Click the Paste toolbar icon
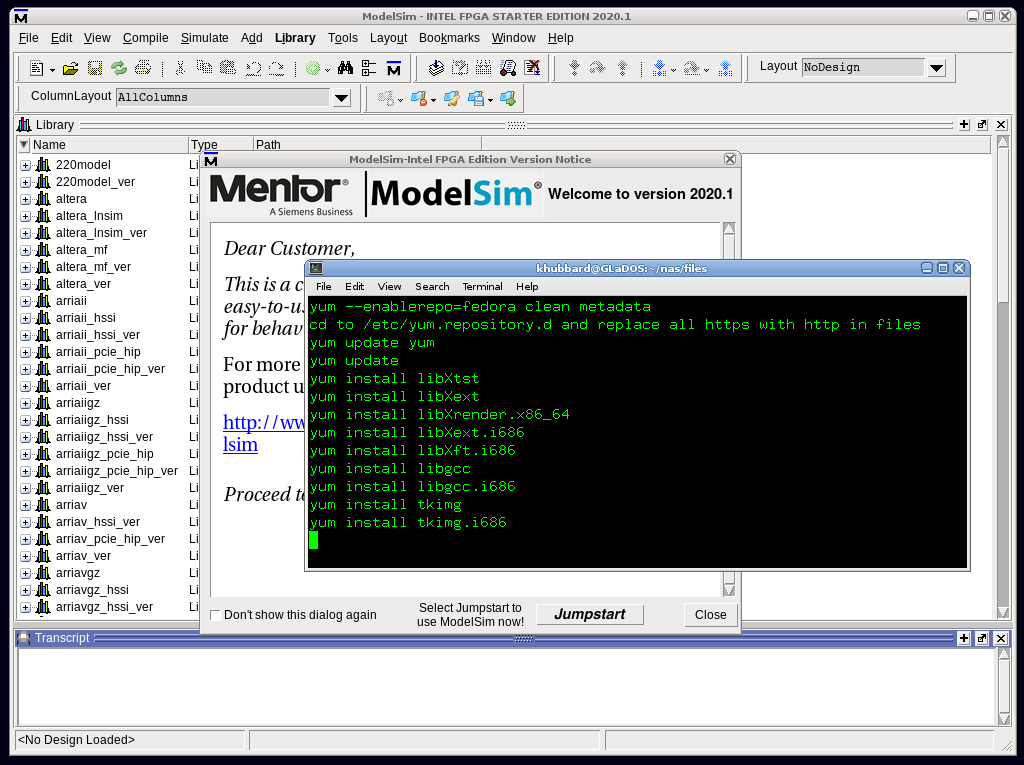 coord(228,67)
